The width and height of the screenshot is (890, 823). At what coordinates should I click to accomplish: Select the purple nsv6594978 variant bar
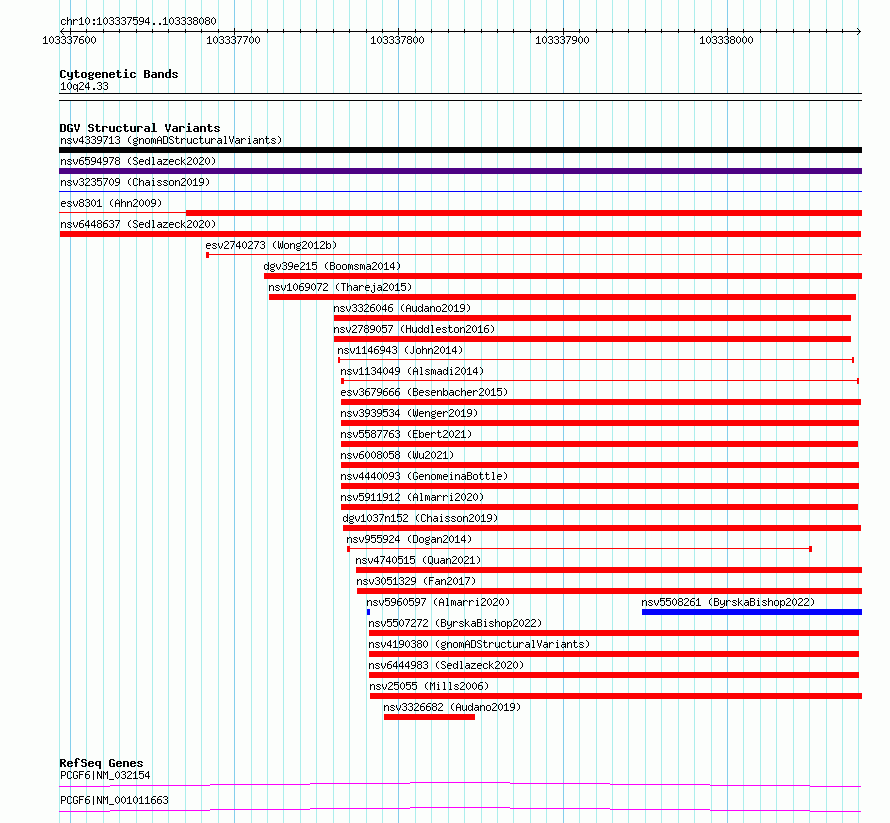tap(460, 171)
